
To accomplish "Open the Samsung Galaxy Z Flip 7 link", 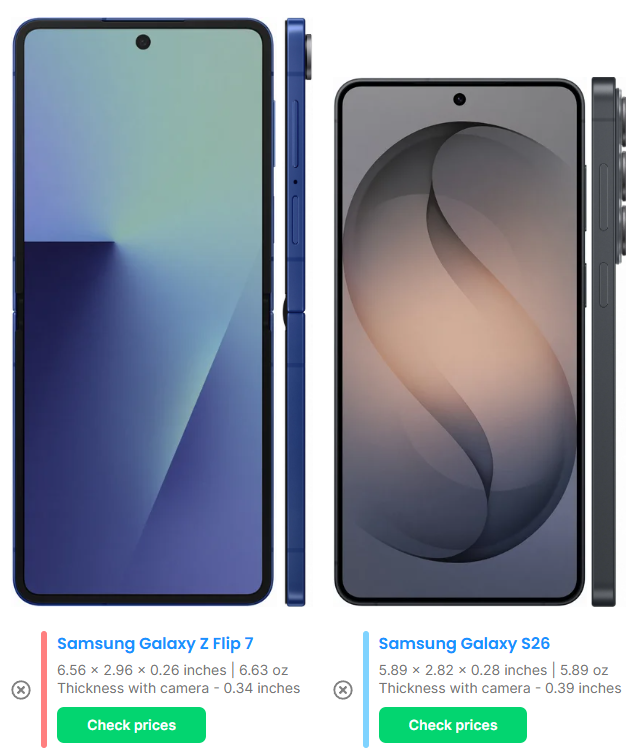I will (x=155, y=643).
